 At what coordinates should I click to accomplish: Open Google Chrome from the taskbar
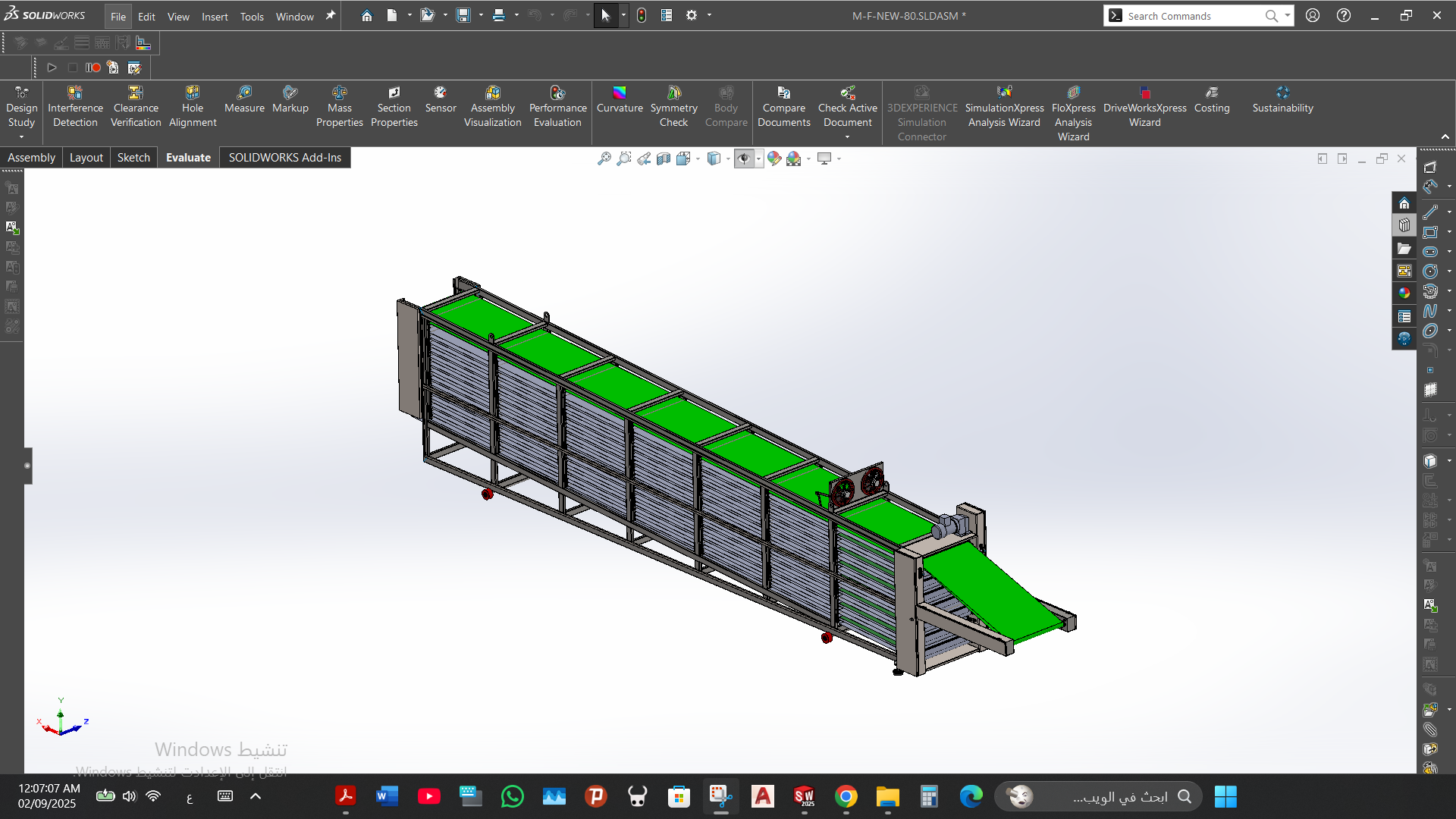pyautogui.click(x=846, y=796)
